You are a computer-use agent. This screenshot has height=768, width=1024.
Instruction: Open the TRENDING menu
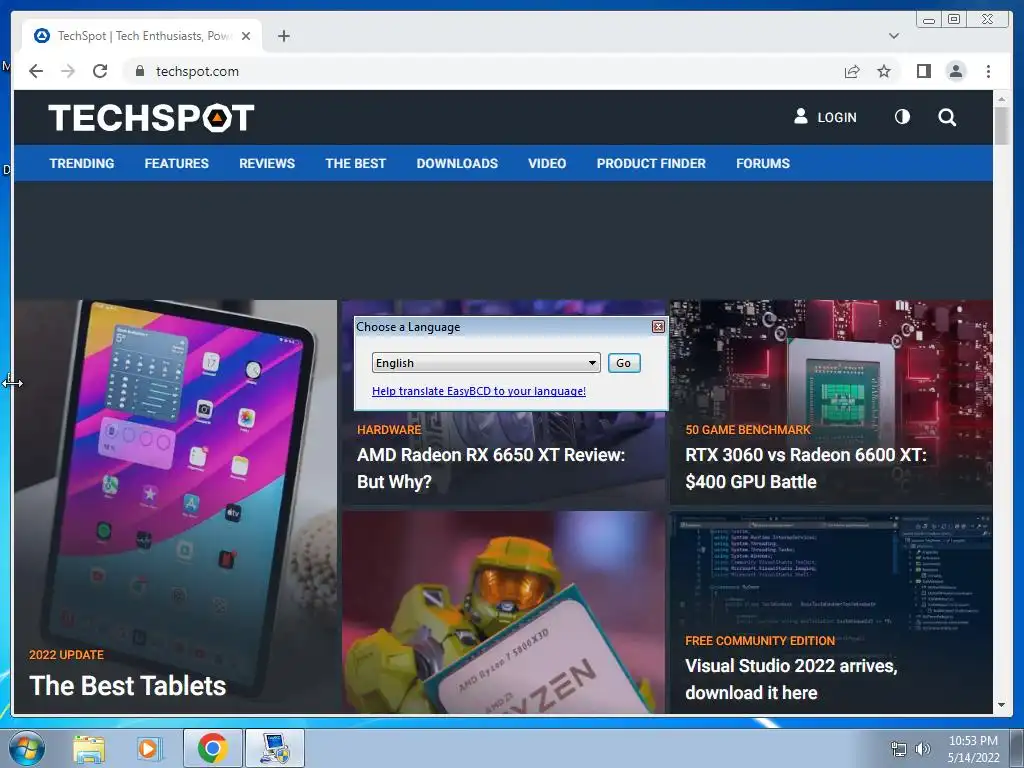click(82, 163)
